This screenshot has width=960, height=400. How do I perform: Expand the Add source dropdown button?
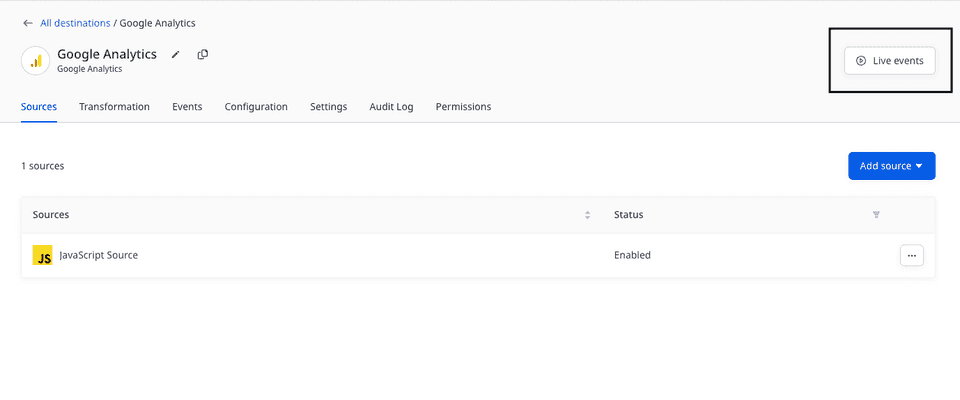click(x=891, y=166)
